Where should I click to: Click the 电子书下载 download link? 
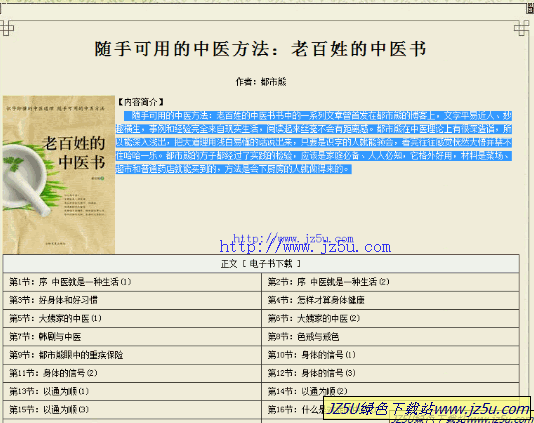[x=271, y=264]
